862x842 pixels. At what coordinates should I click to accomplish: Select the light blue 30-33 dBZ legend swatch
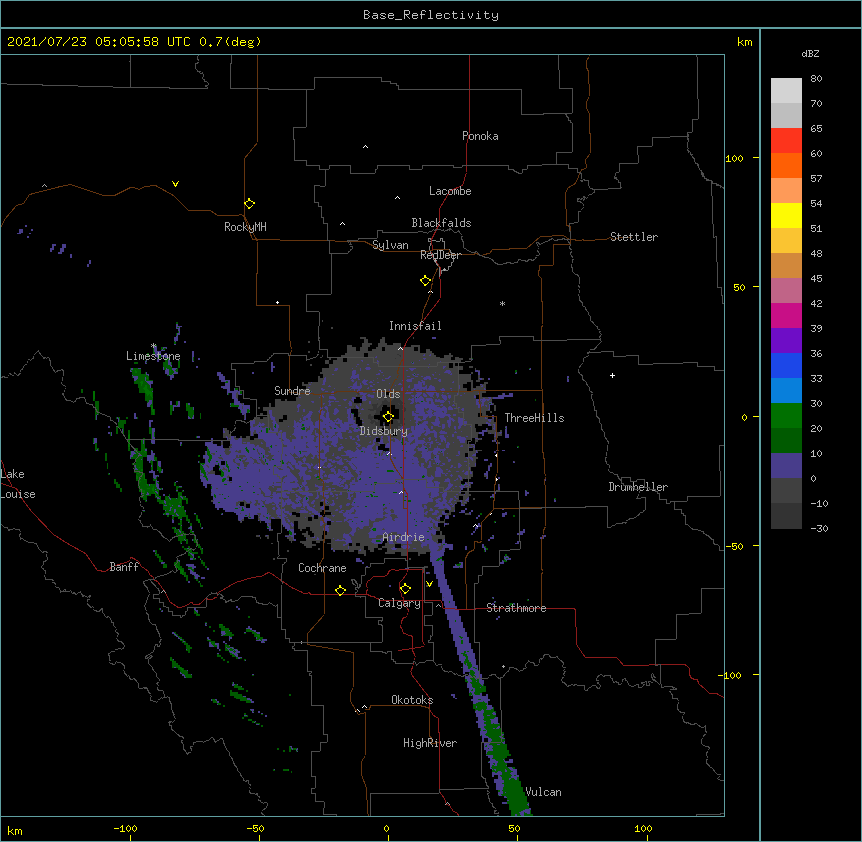(786, 391)
